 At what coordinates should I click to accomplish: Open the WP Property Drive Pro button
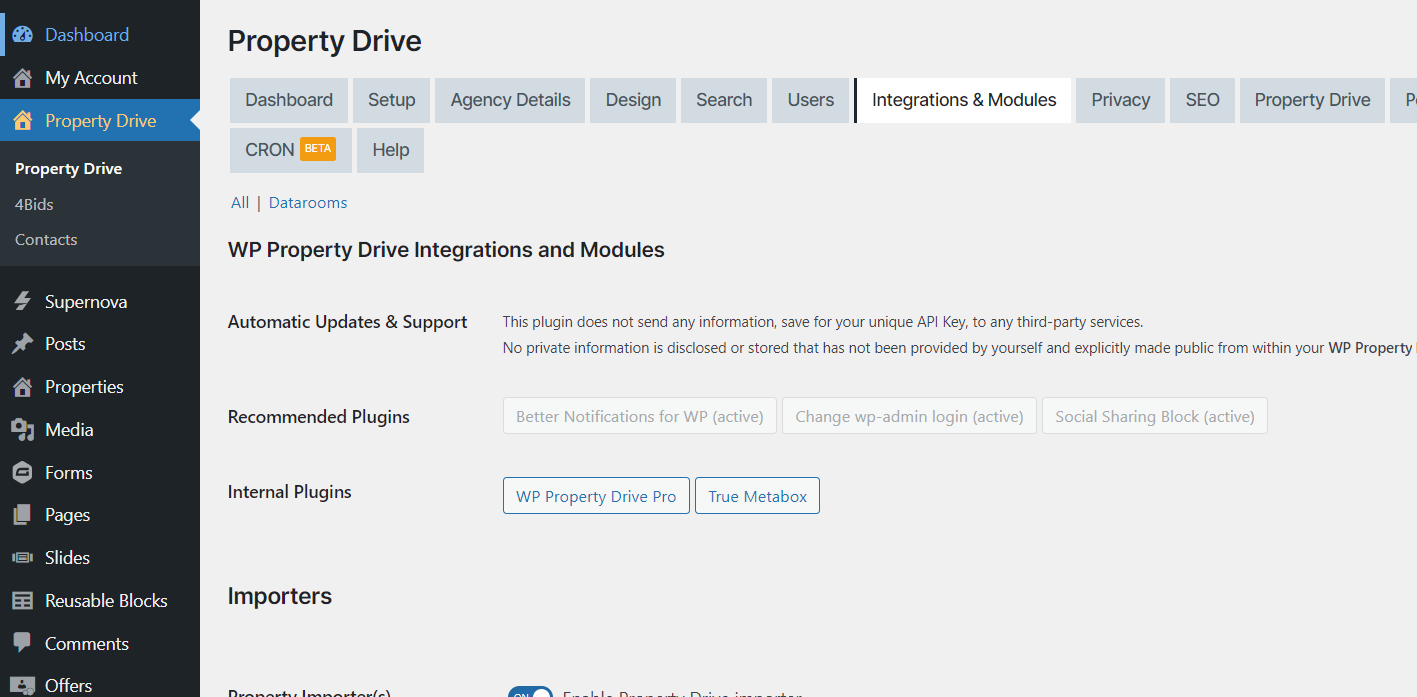click(596, 496)
